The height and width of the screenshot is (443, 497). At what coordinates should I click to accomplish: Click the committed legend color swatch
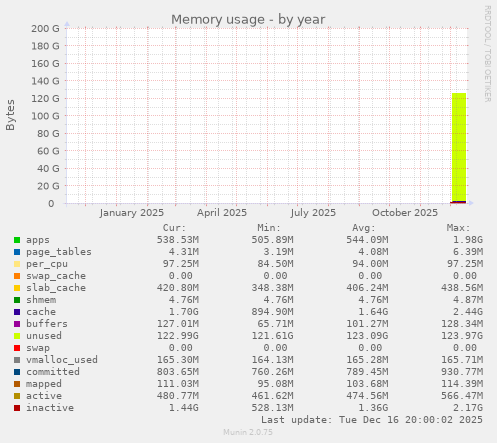pyautogui.click(x=17, y=372)
